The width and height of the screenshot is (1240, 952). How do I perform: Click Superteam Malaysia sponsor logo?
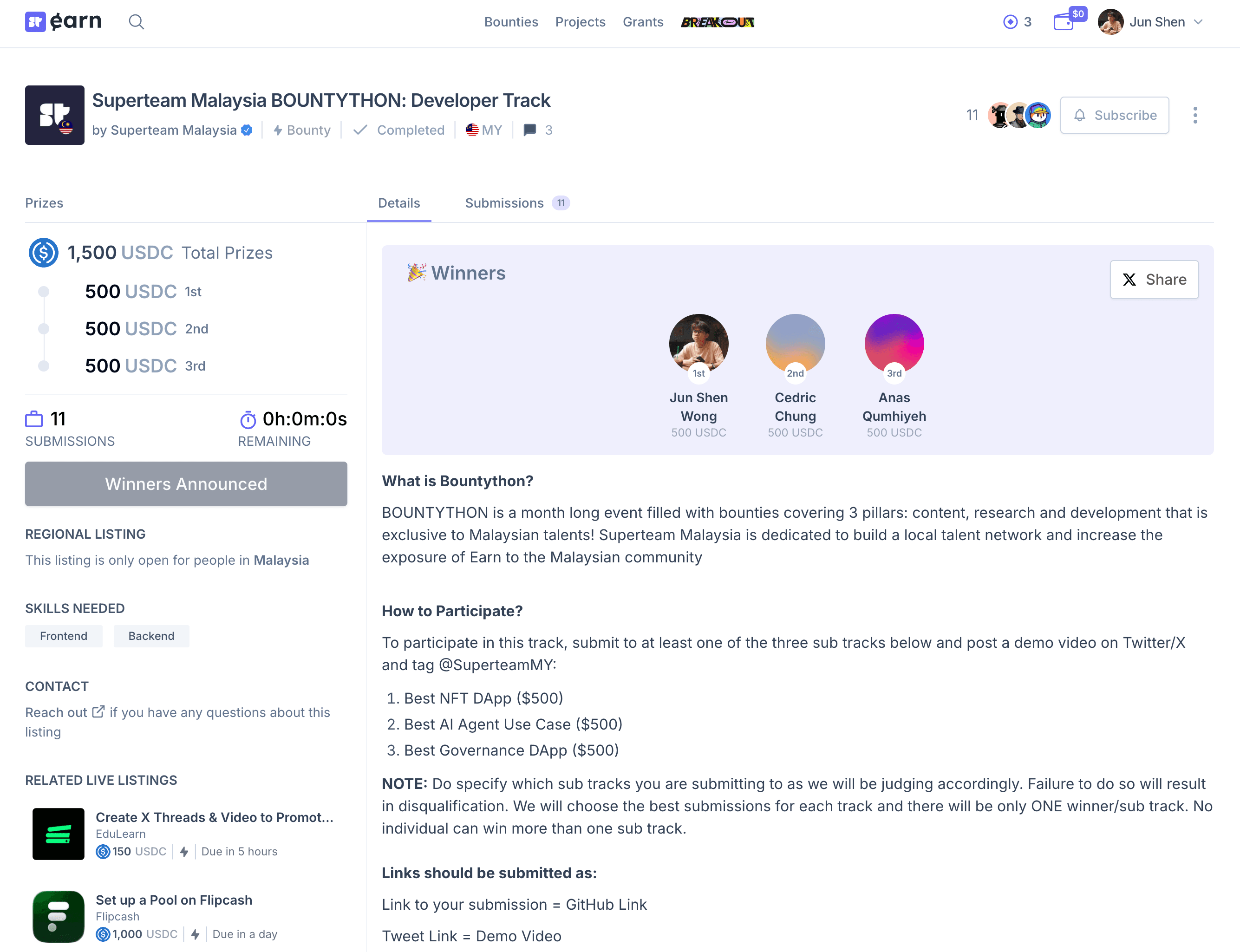(54, 115)
